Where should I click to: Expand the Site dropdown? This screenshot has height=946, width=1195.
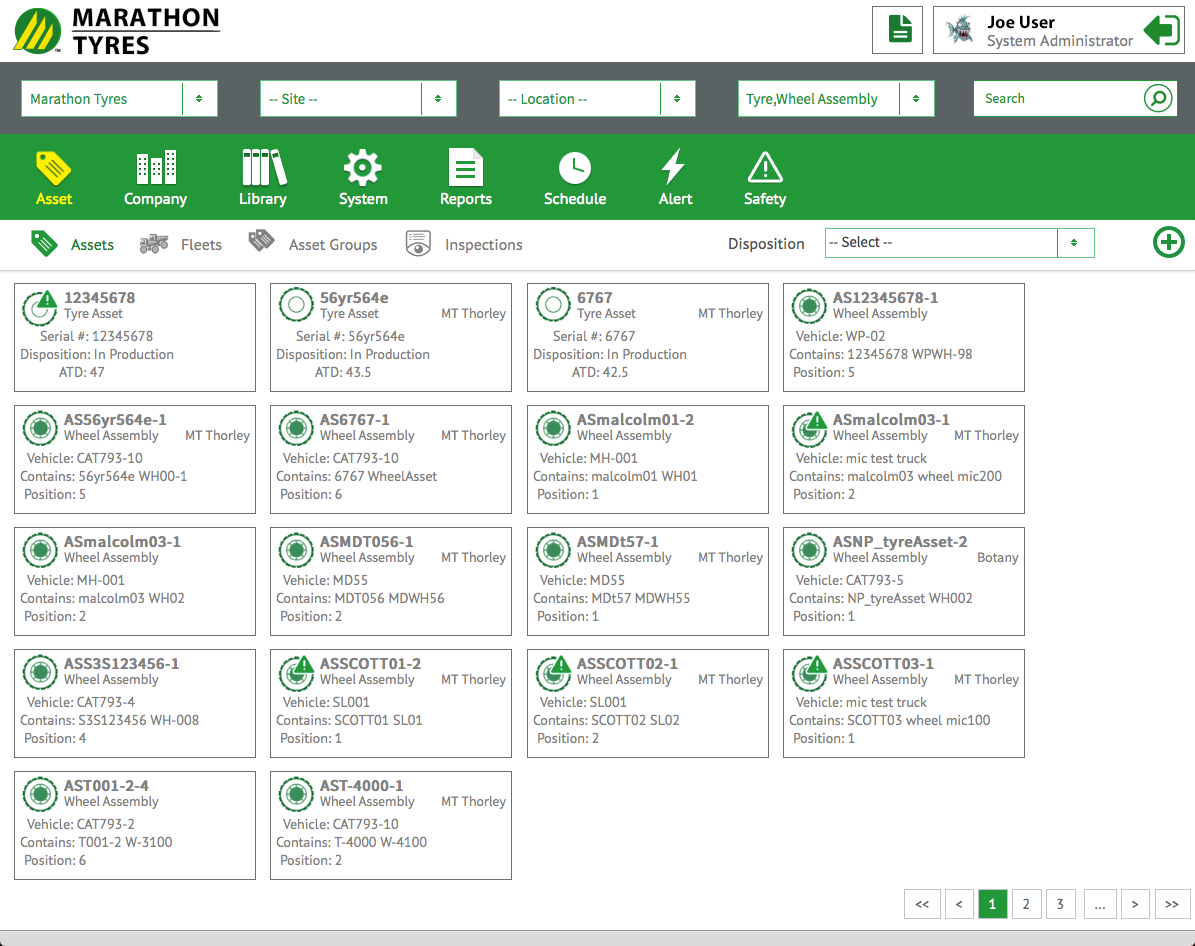click(x=358, y=99)
